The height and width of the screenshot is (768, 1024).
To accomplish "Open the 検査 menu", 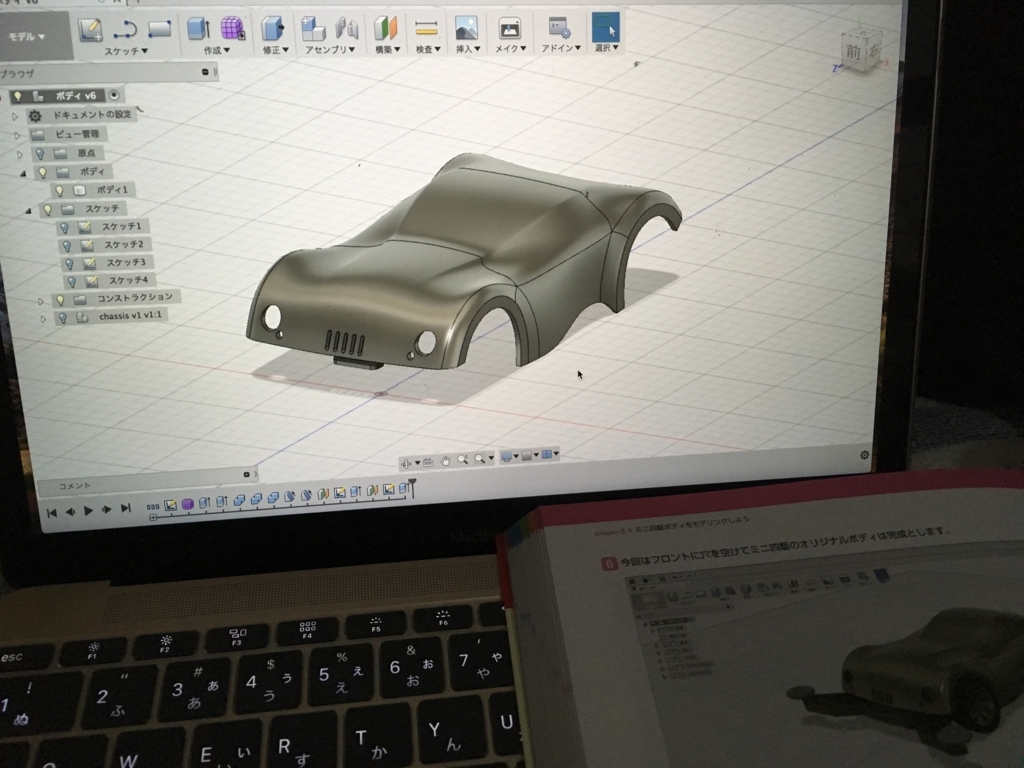I will coord(428,49).
